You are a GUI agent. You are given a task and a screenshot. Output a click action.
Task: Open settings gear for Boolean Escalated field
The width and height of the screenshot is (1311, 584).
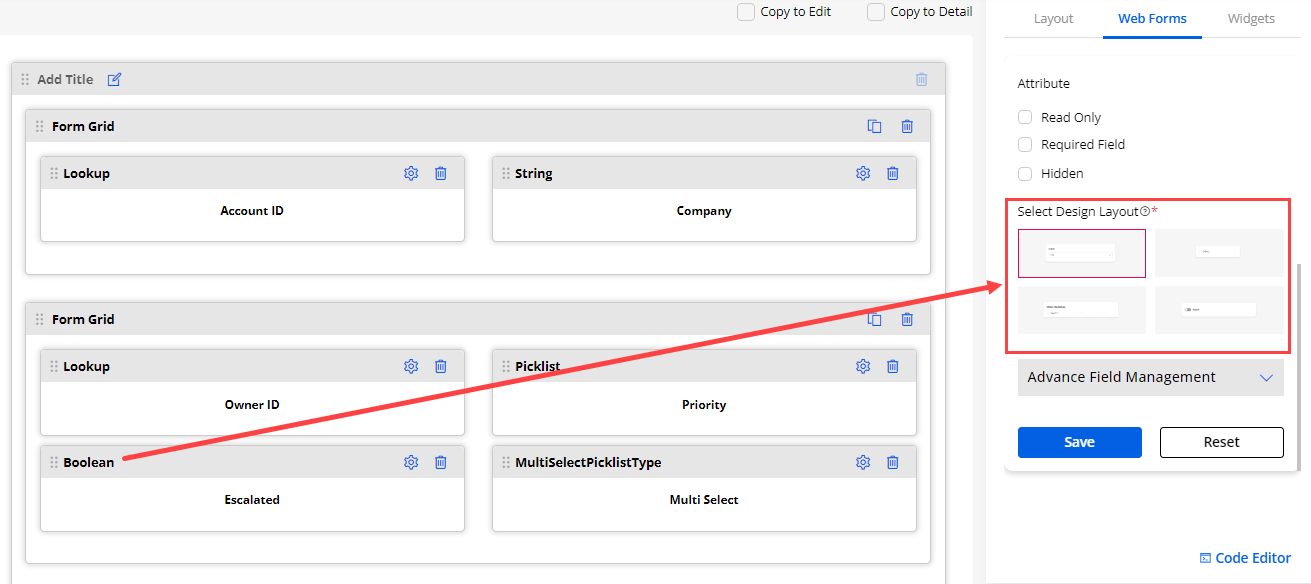[411, 462]
